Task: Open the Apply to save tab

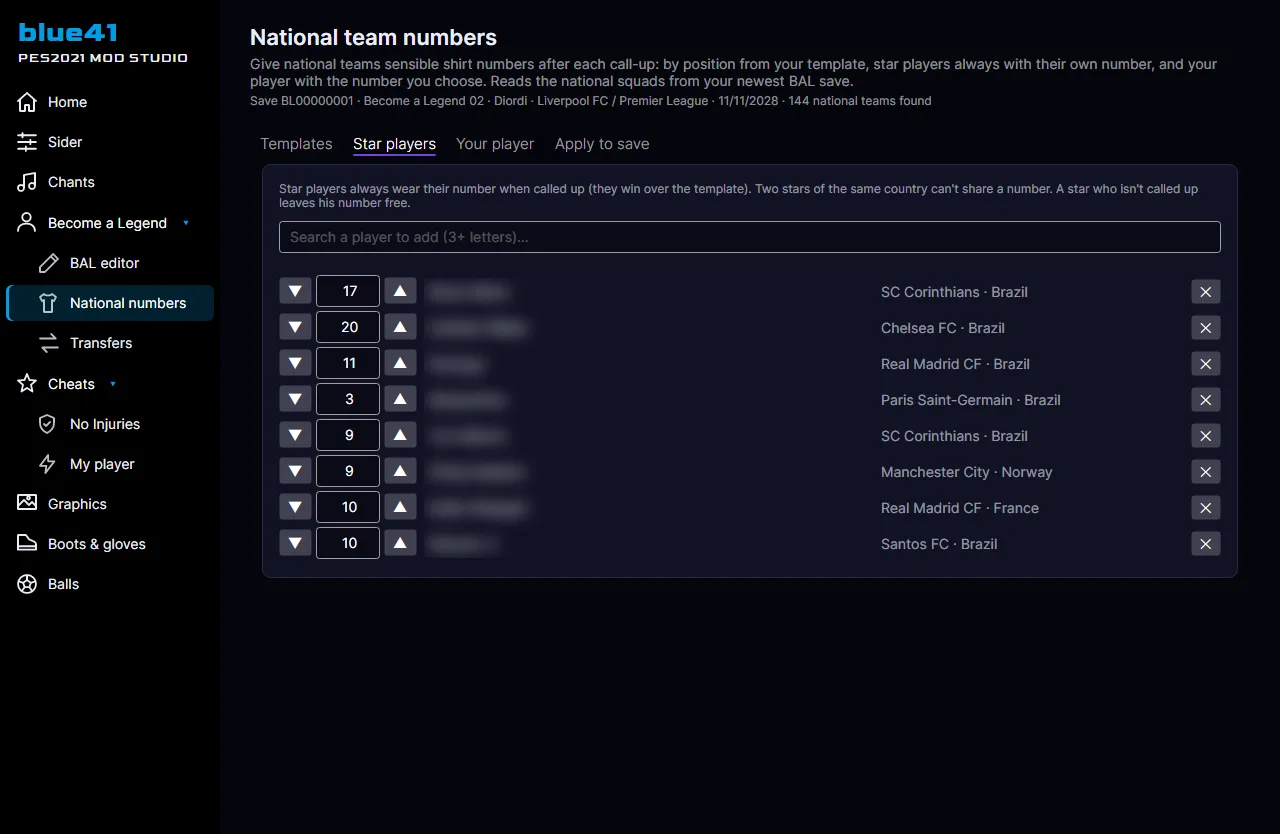Action: point(602,144)
